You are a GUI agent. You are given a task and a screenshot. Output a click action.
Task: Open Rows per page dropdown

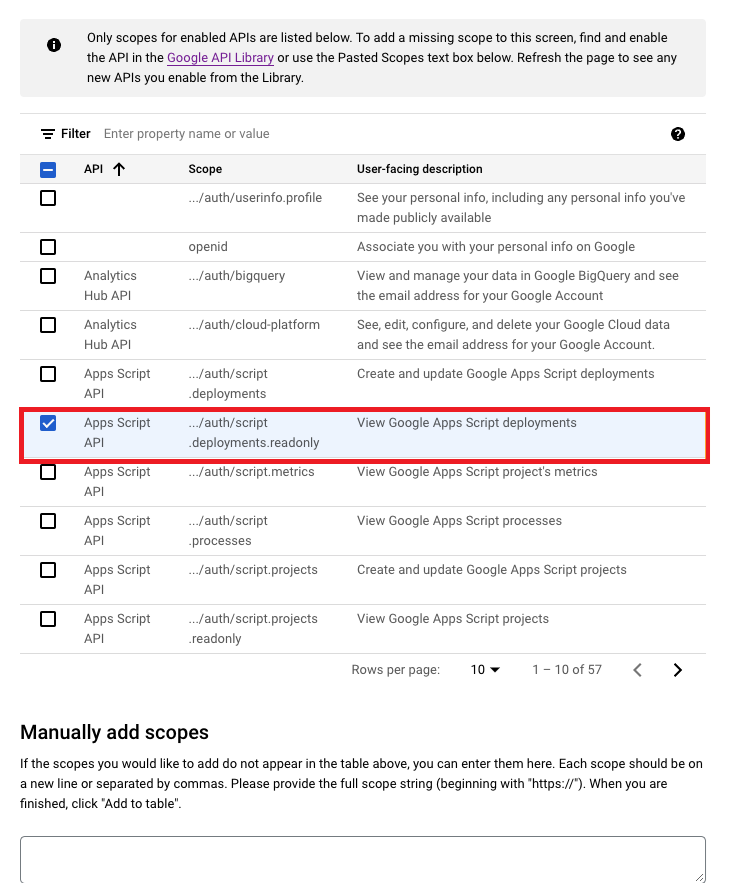[485, 670]
